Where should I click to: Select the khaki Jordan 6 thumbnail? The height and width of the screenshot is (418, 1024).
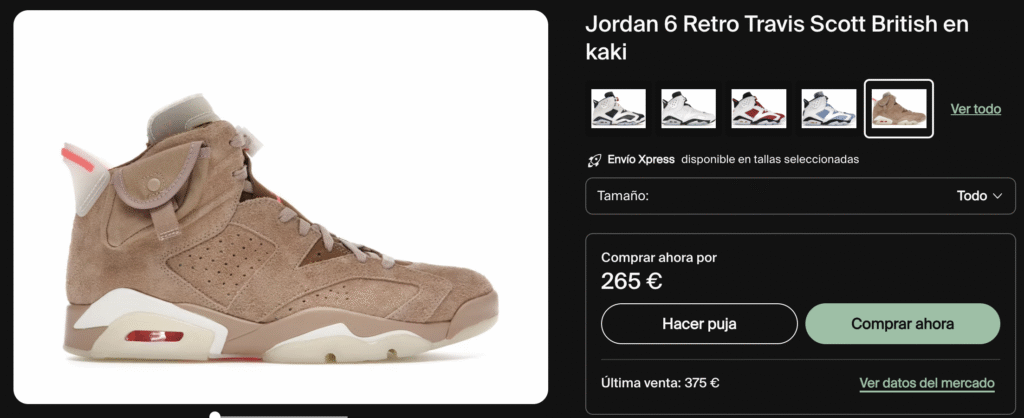point(899,108)
